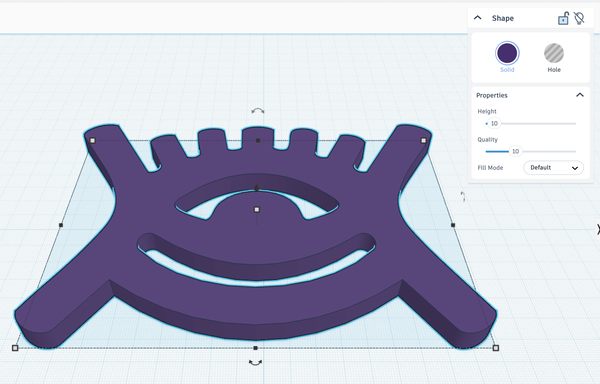Click the right-middle black edge handle
The image size is (600, 384).
(x=453, y=225)
